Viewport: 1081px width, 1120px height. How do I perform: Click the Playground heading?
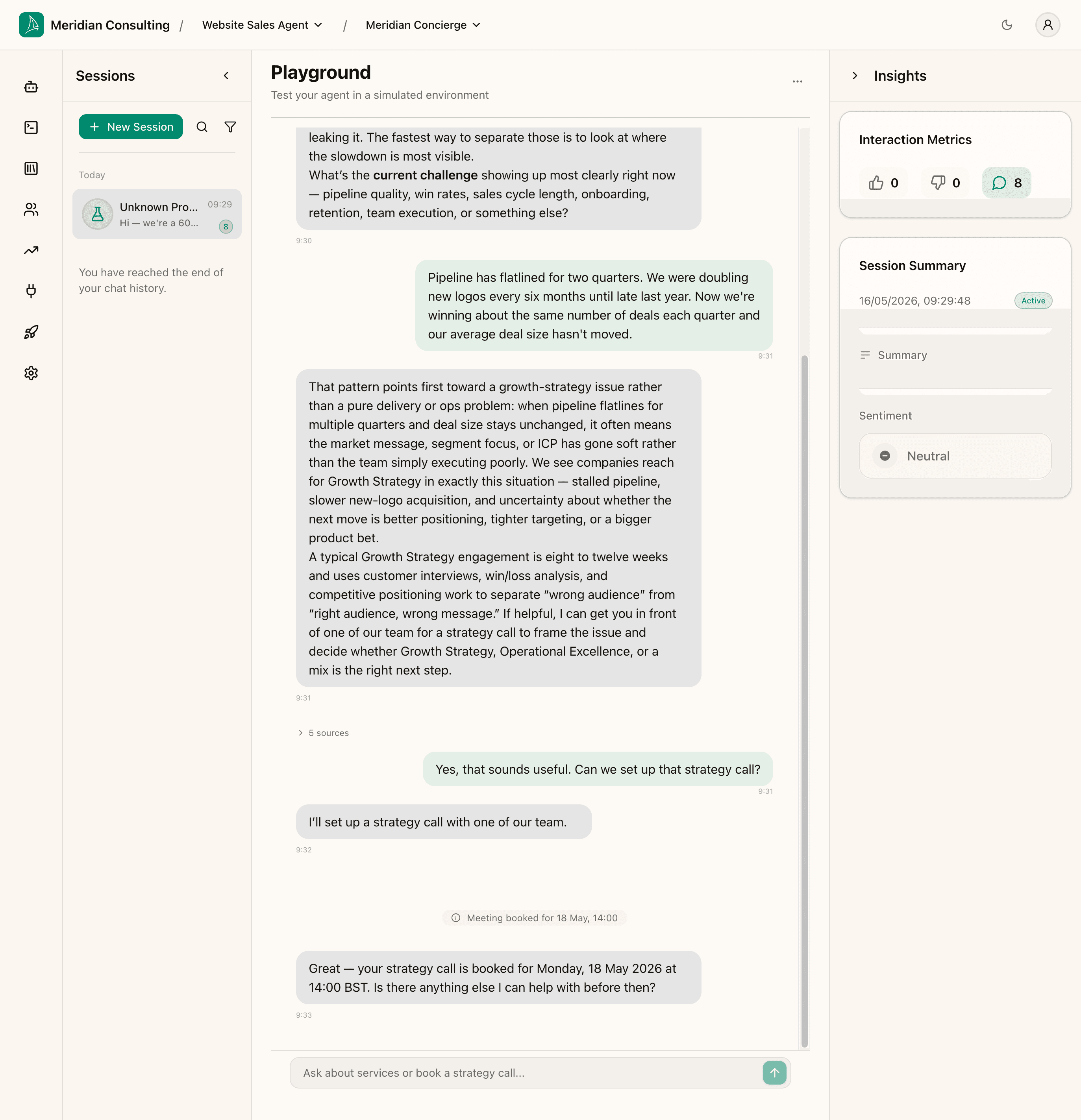tap(321, 72)
